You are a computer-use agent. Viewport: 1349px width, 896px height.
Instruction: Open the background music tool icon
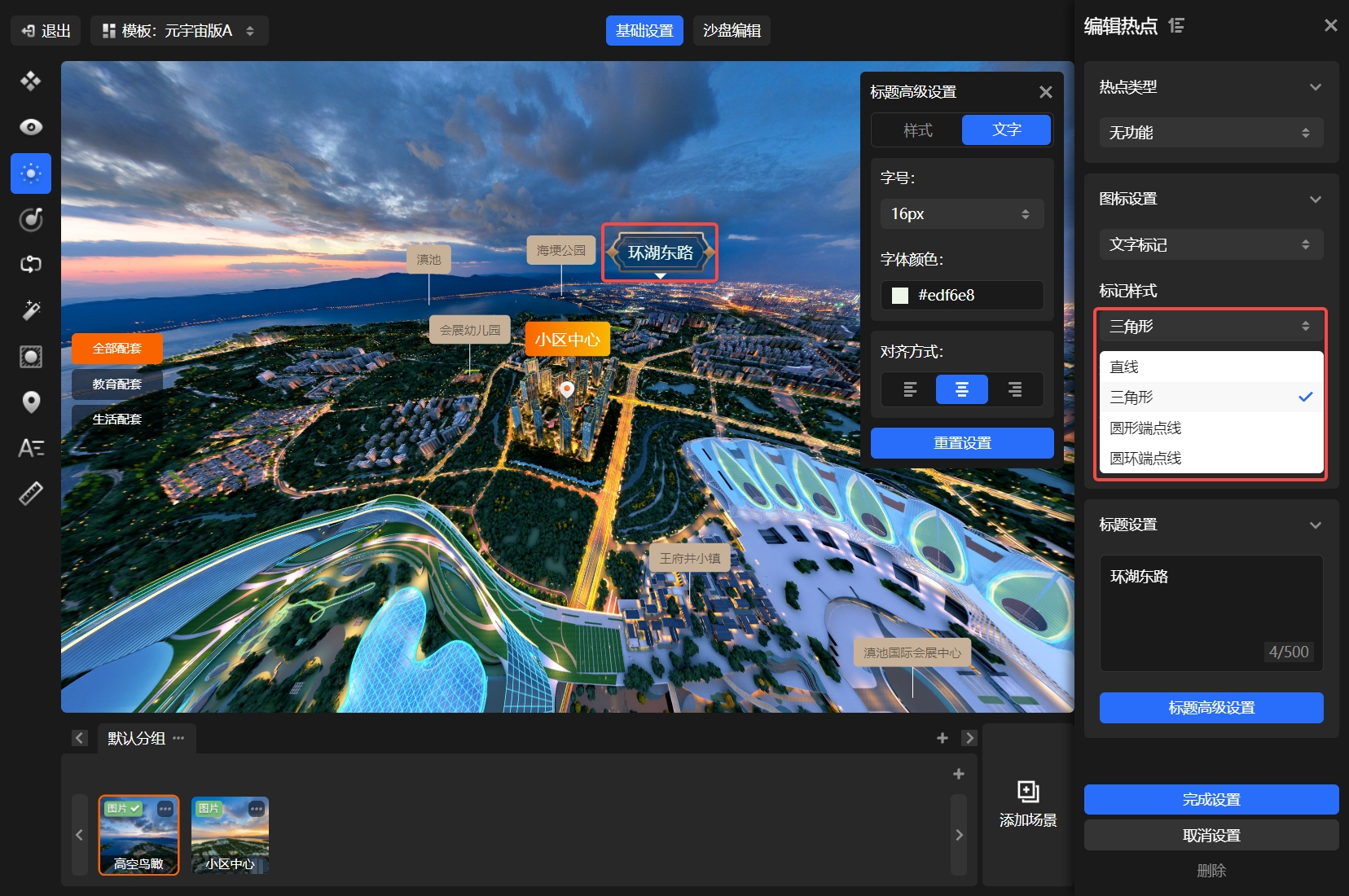31,219
